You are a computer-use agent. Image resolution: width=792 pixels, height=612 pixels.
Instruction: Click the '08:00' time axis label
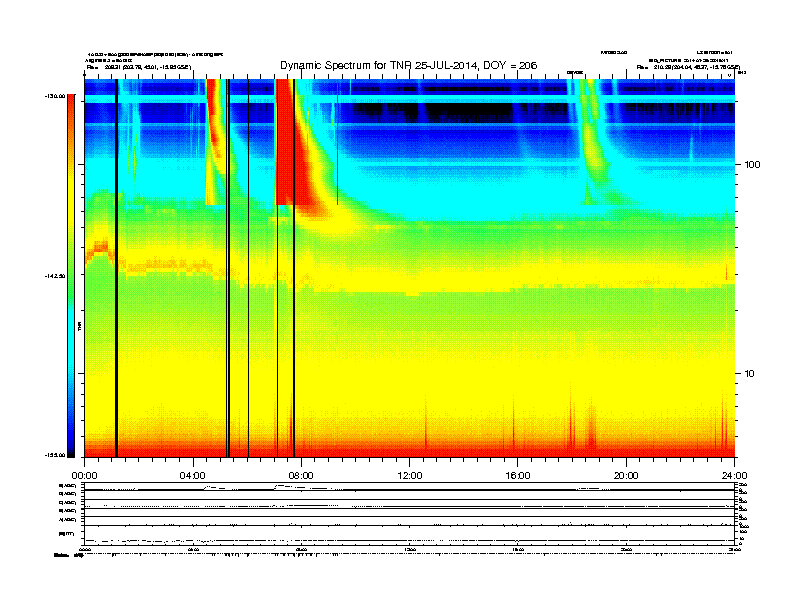pos(301,476)
